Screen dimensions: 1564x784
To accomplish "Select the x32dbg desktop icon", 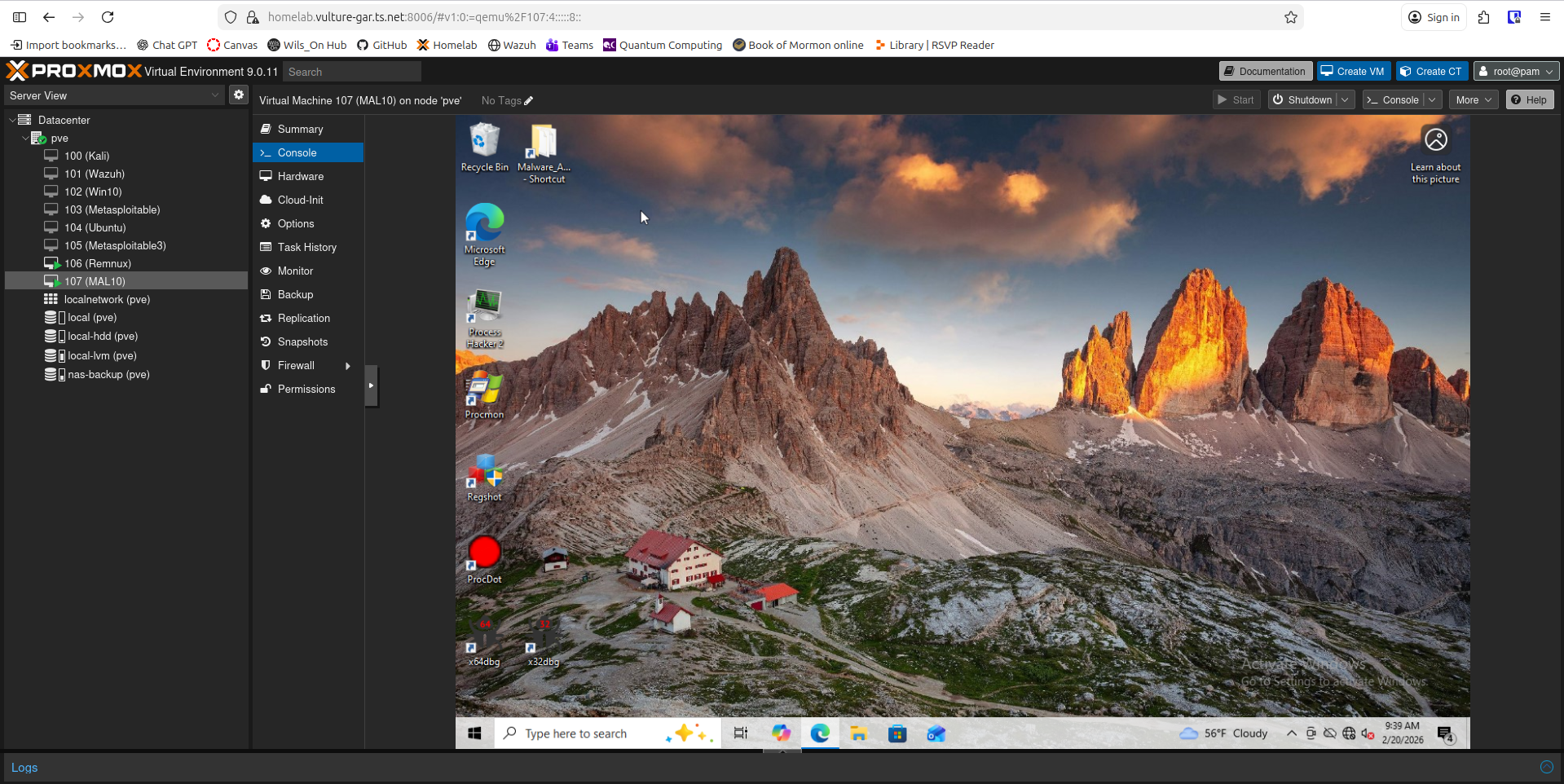I will [544, 643].
